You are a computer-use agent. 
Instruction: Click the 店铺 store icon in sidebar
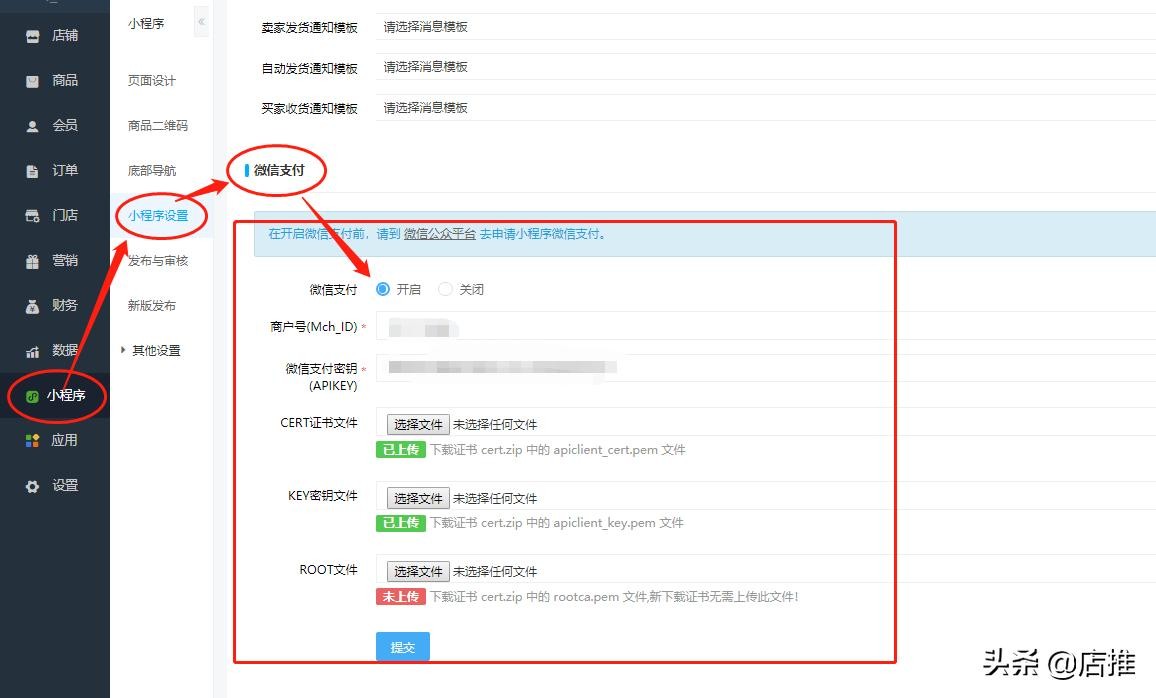coord(33,36)
